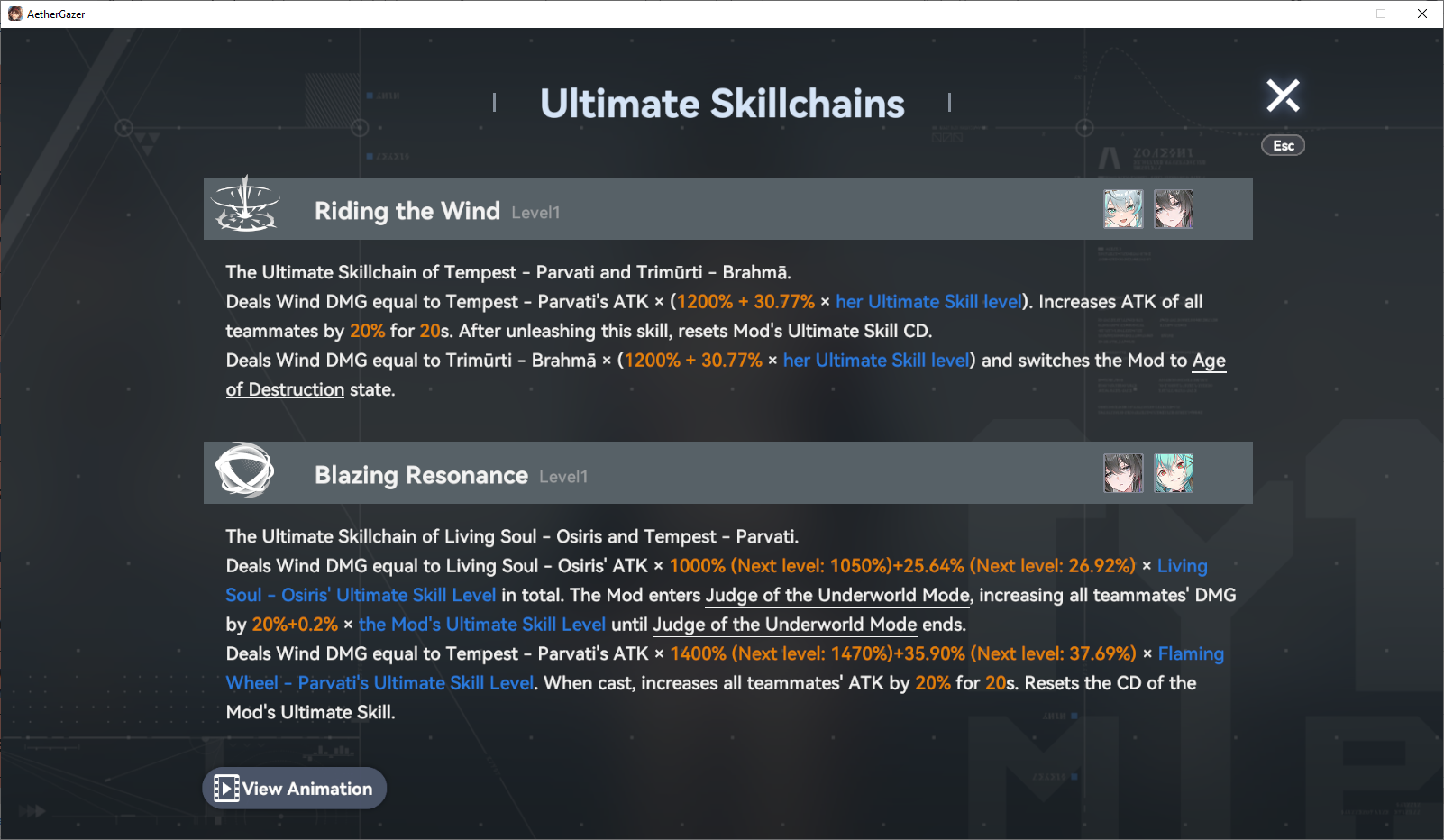The height and width of the screenshot is (840, 1444).
Task: Click second character portrait in Blazing Resonance
Action: click(x=1174, y=473)
